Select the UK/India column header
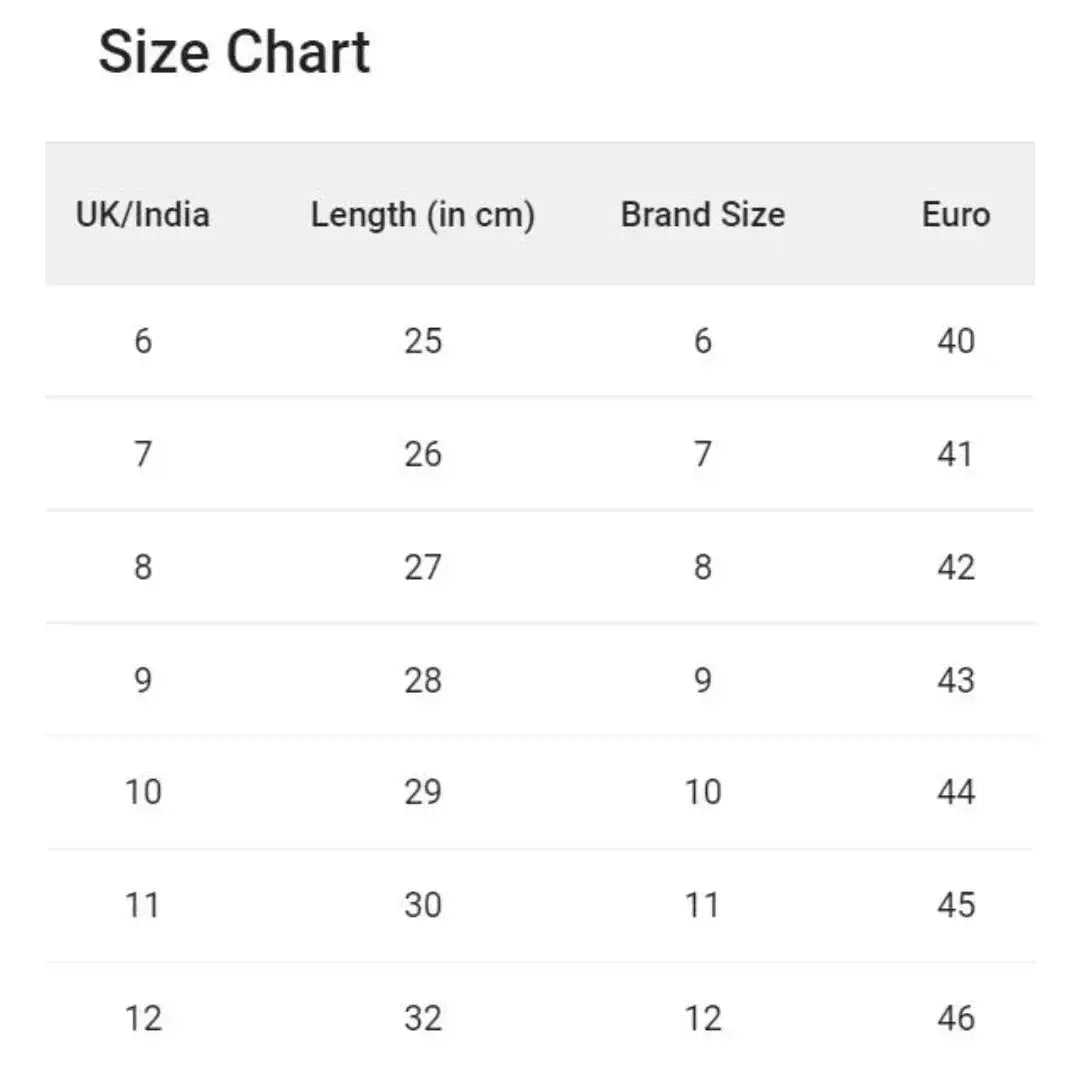The image size is (1080, 1080). pyautogui.click(x=143, y=214)
